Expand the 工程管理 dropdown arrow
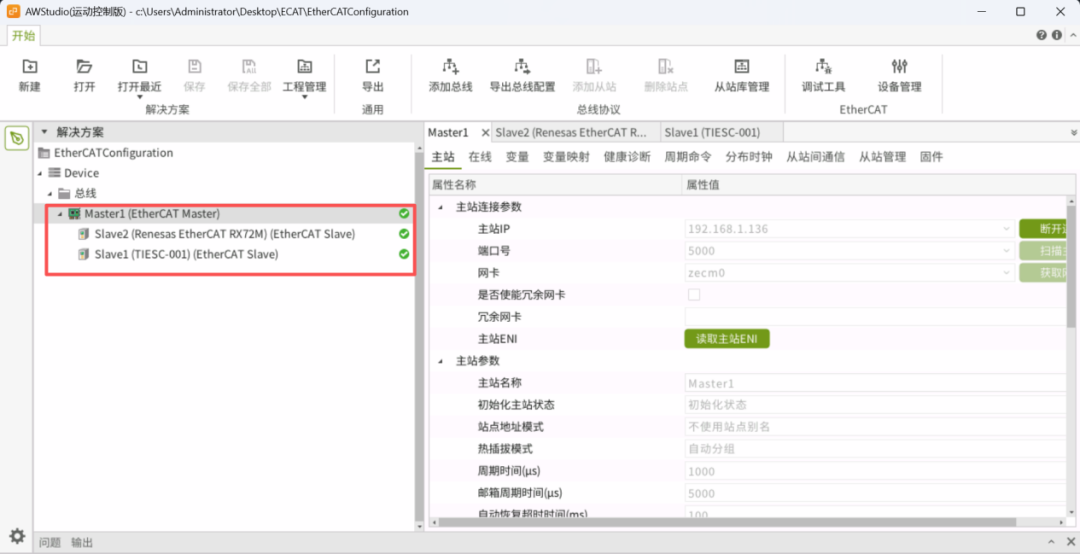The height and width of the screenshot is (554, 1080). (304, 98)
